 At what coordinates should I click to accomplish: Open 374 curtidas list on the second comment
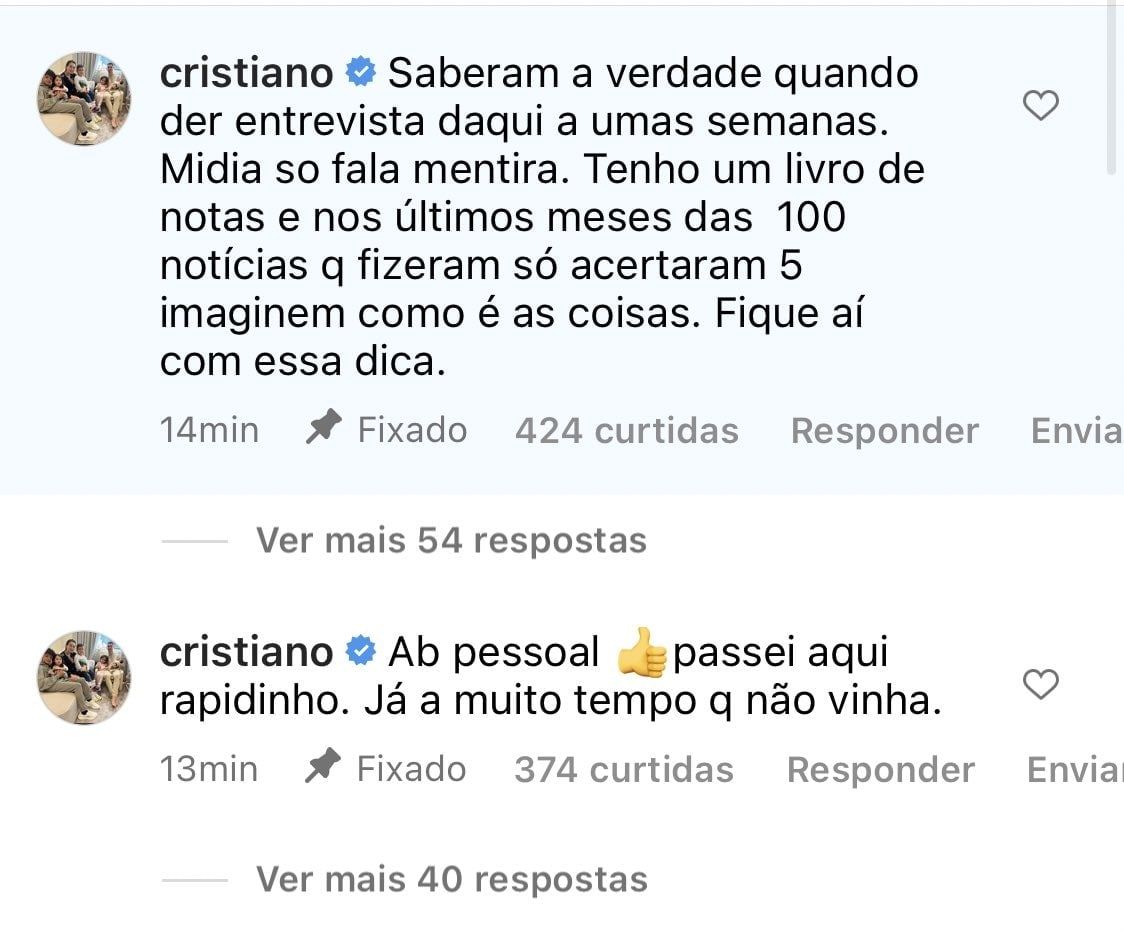(624, 769)
